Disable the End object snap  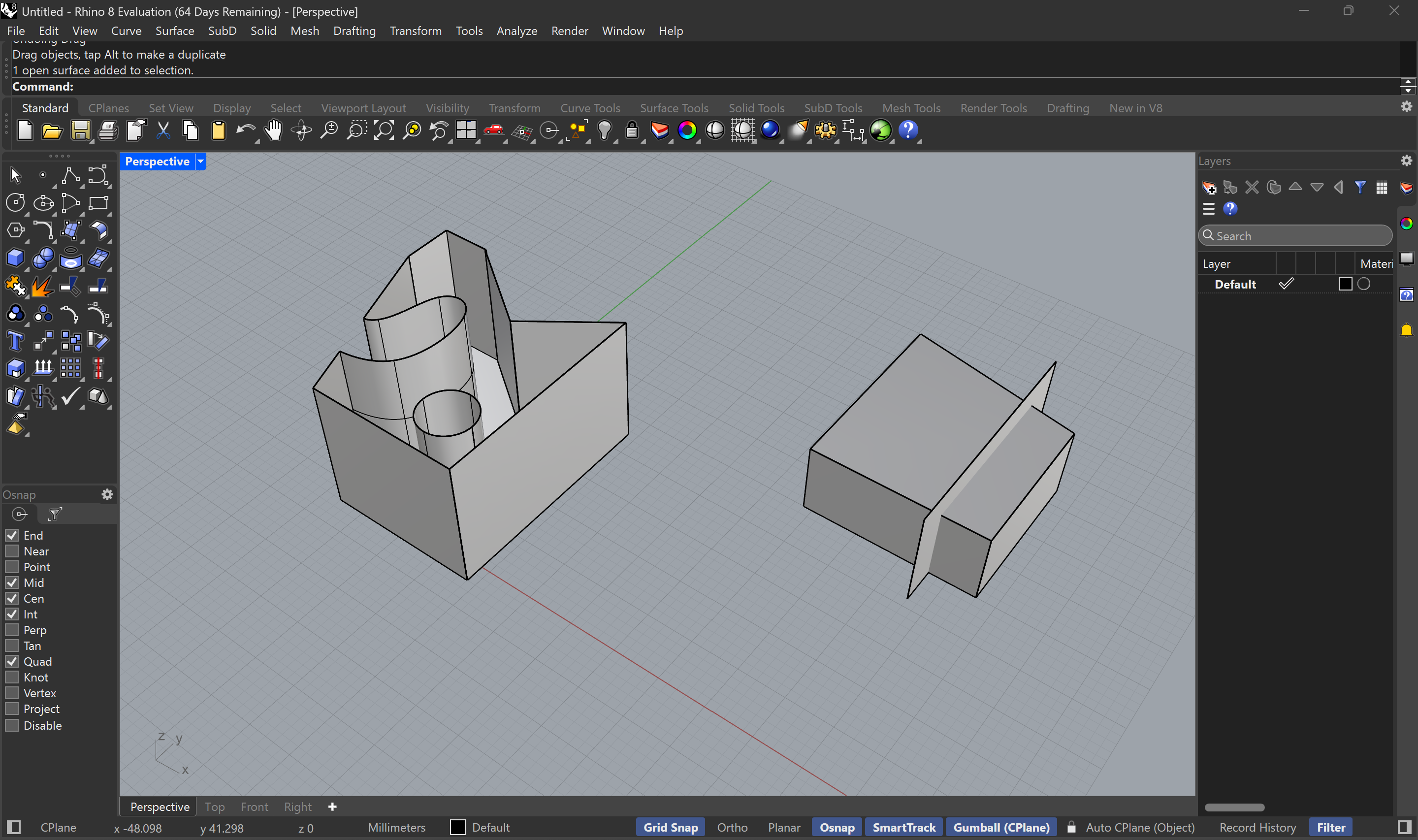(x=12, y=535)
